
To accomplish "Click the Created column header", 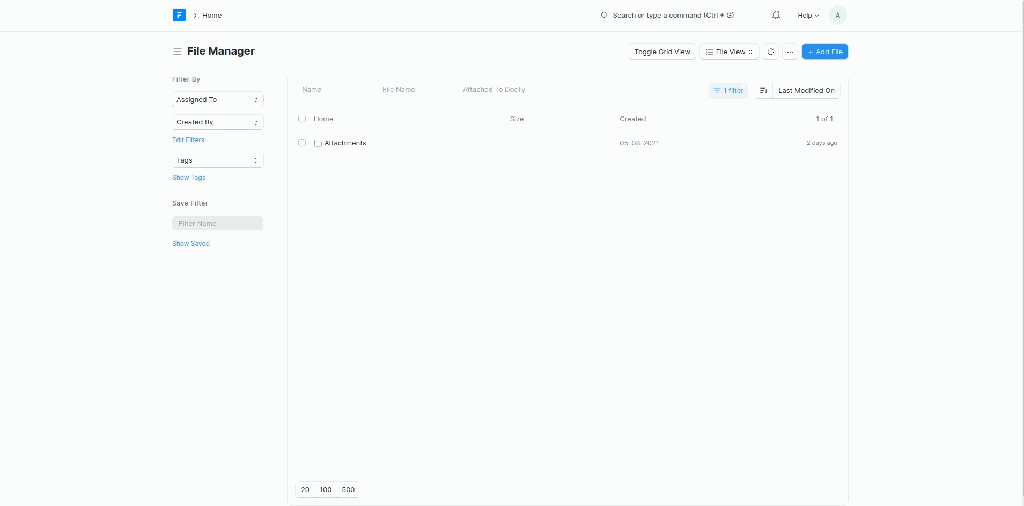I will coord(633,119).
